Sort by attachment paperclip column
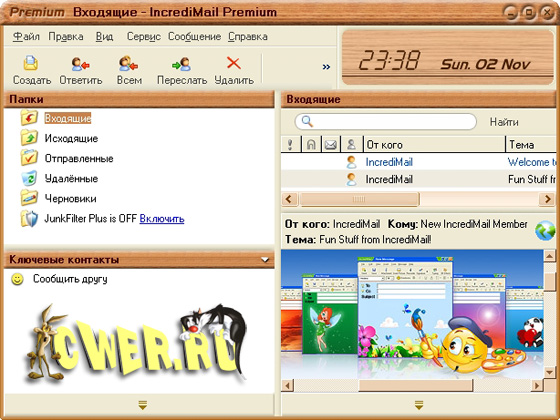560x420 pixels. pyautogui.click(x=311, y=144)
